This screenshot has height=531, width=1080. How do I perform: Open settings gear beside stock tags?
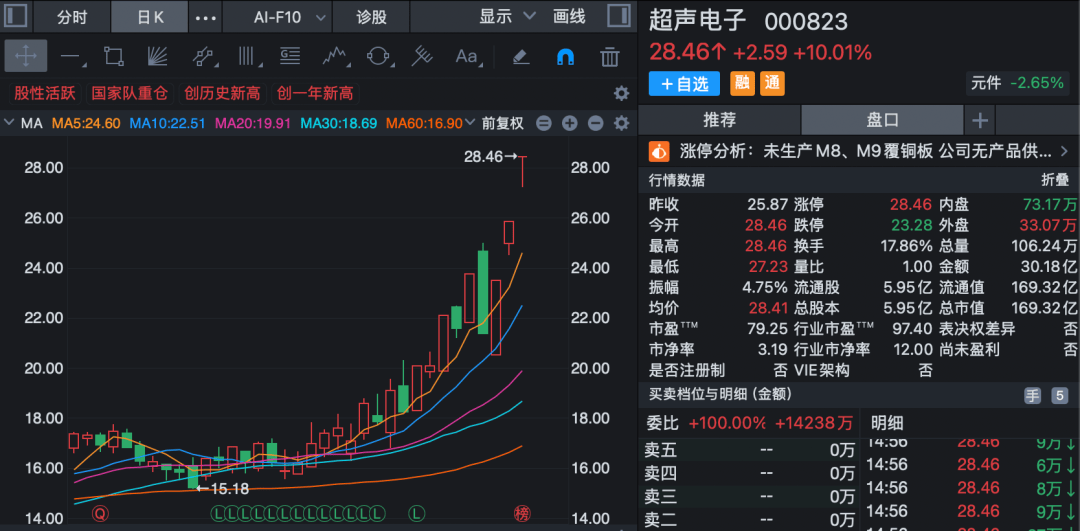click(x=621, y=94)
